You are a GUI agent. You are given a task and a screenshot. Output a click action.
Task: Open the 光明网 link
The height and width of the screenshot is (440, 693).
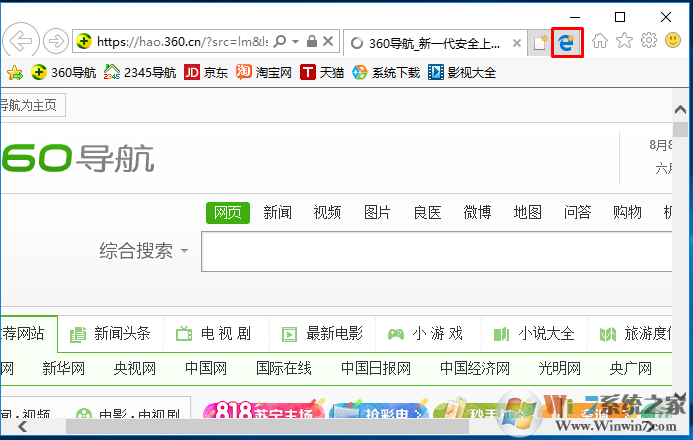pos(560,368)
